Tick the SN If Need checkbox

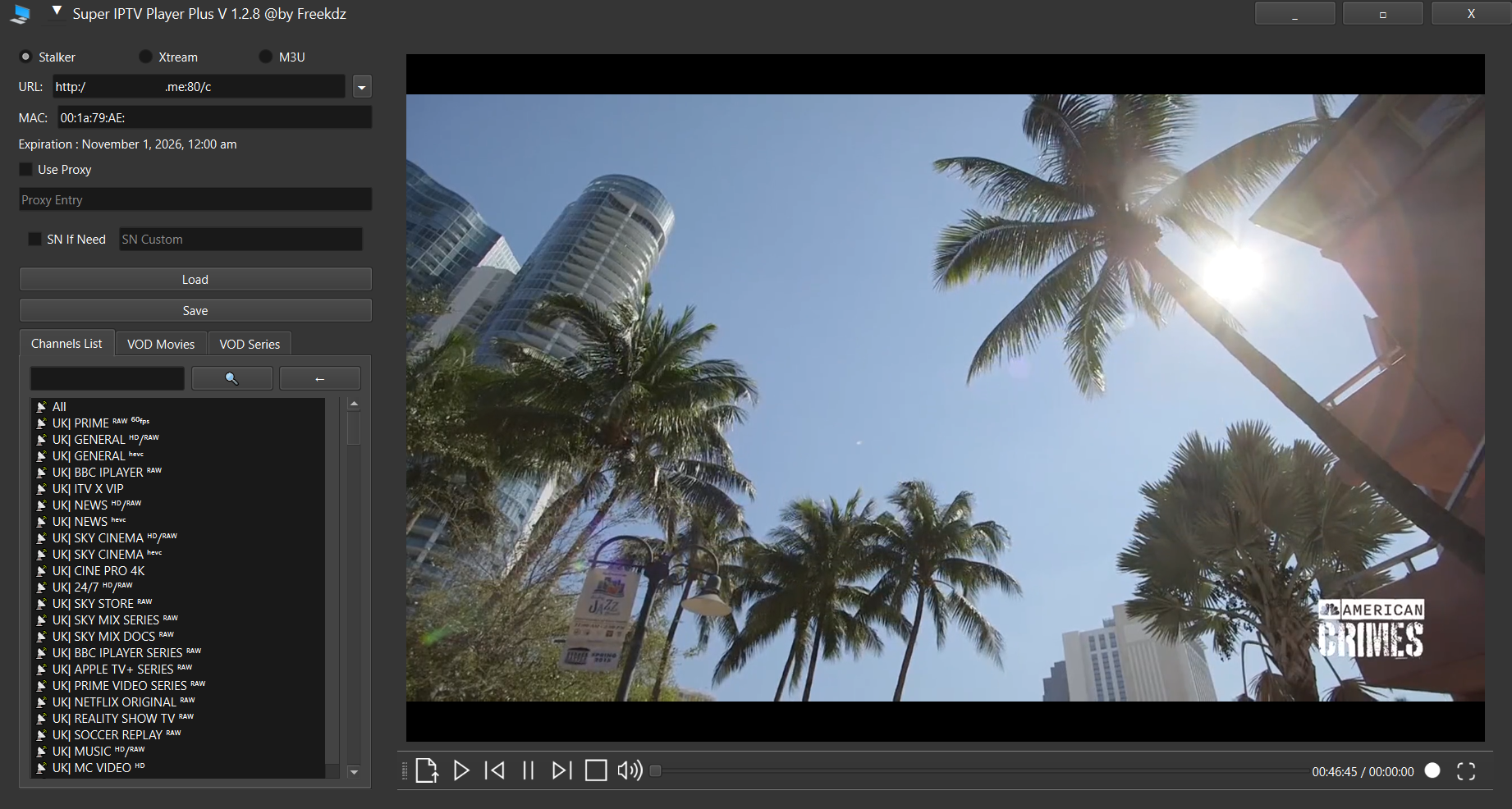pos(34,239)
